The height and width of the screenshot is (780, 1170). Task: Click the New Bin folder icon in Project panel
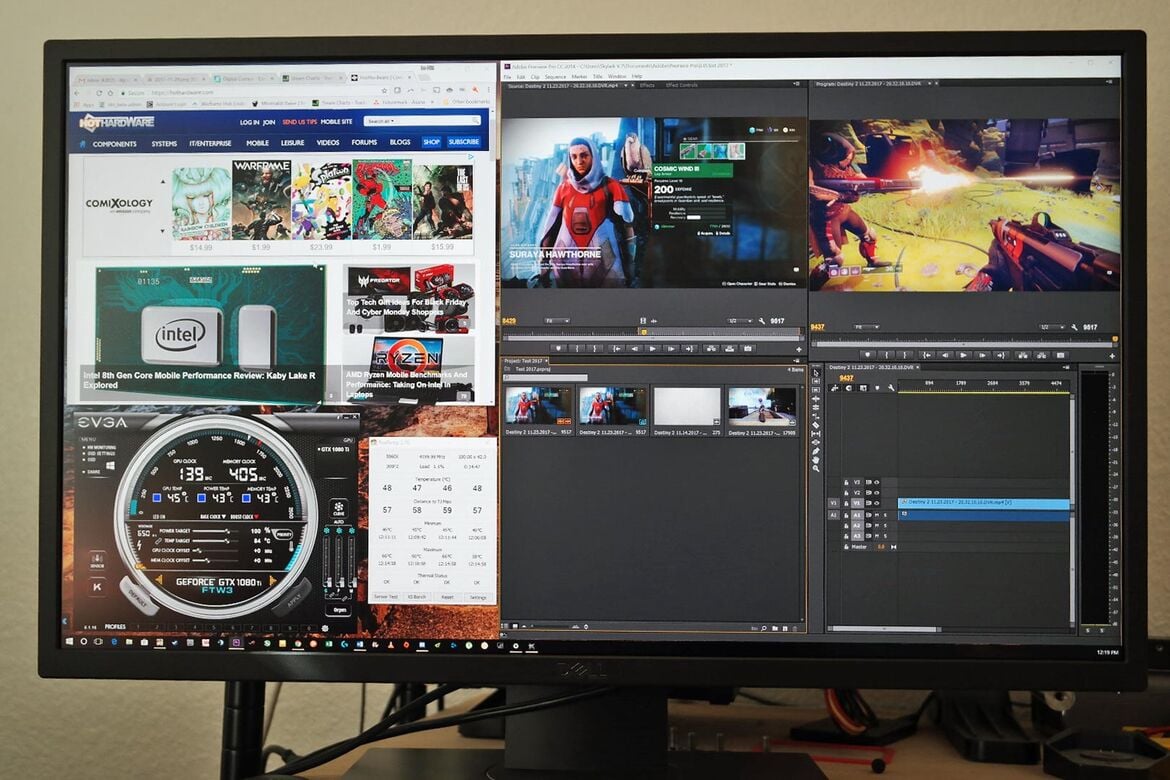(x=775, y=628)
